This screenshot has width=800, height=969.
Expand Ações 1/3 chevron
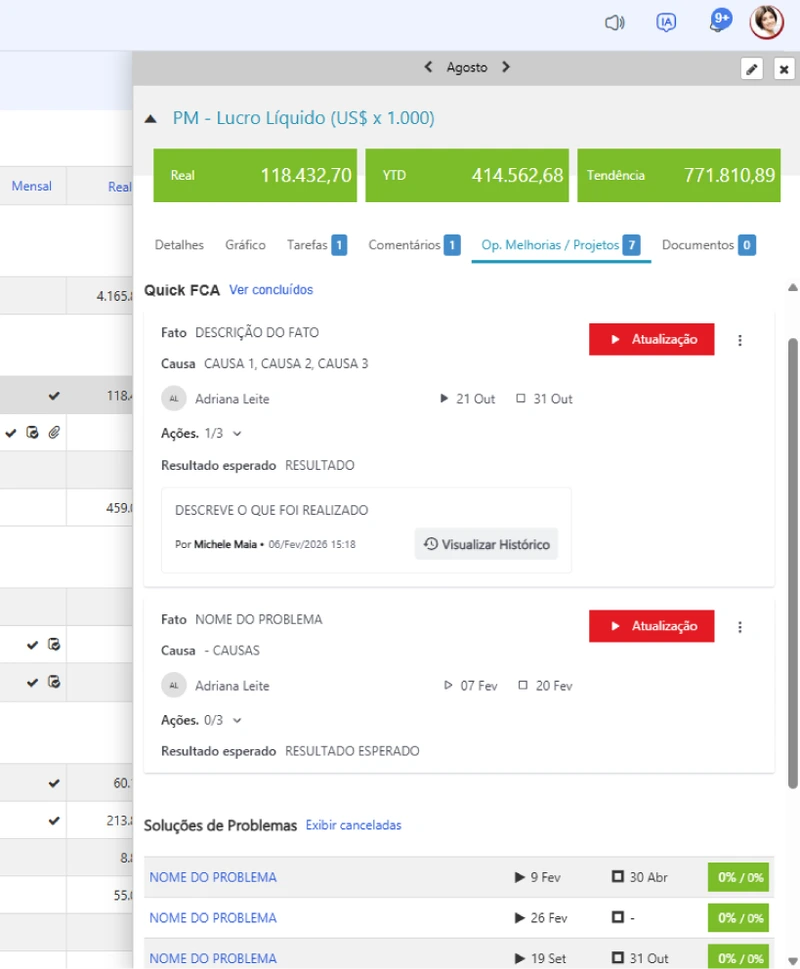click(237, 434)
